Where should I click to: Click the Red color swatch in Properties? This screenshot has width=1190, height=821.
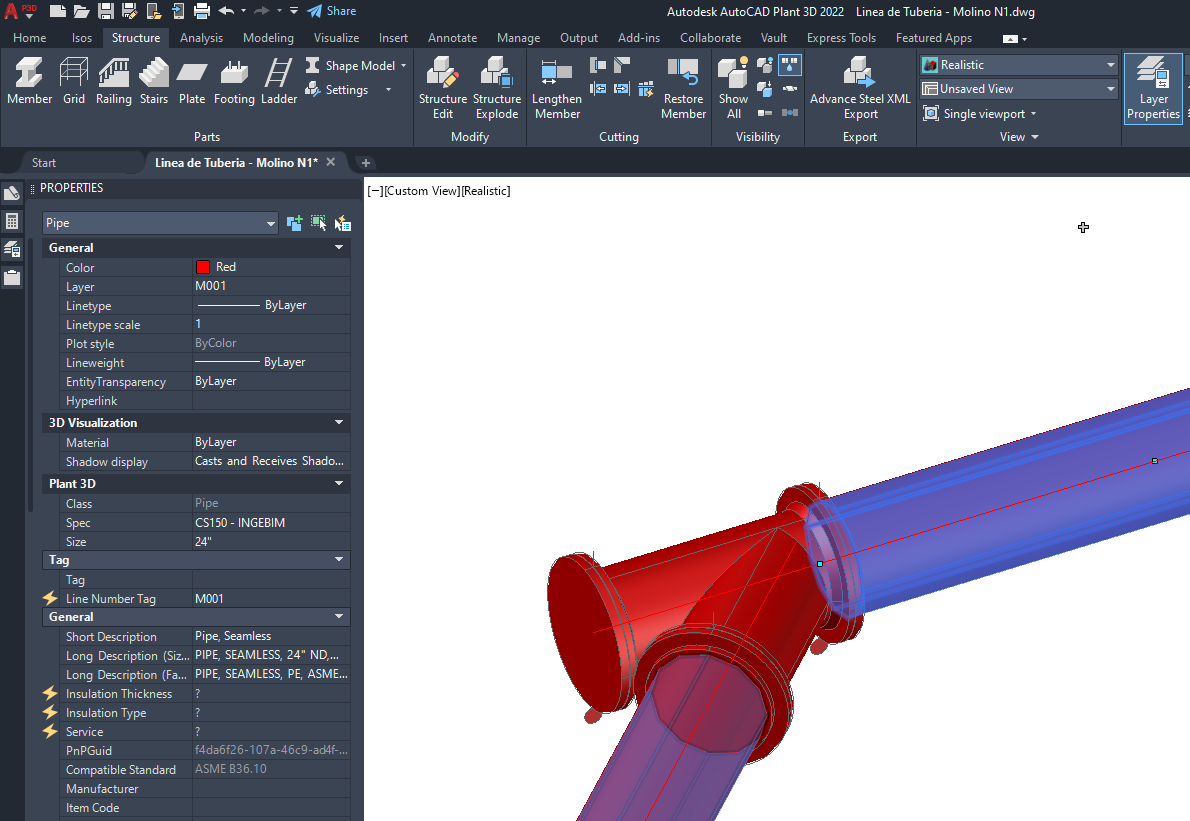point(203,267)
